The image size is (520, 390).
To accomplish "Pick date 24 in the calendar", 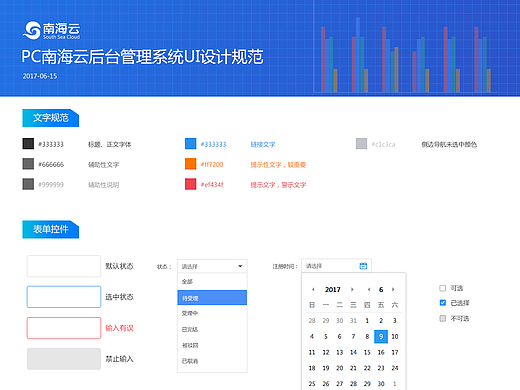I will (395, 368).
